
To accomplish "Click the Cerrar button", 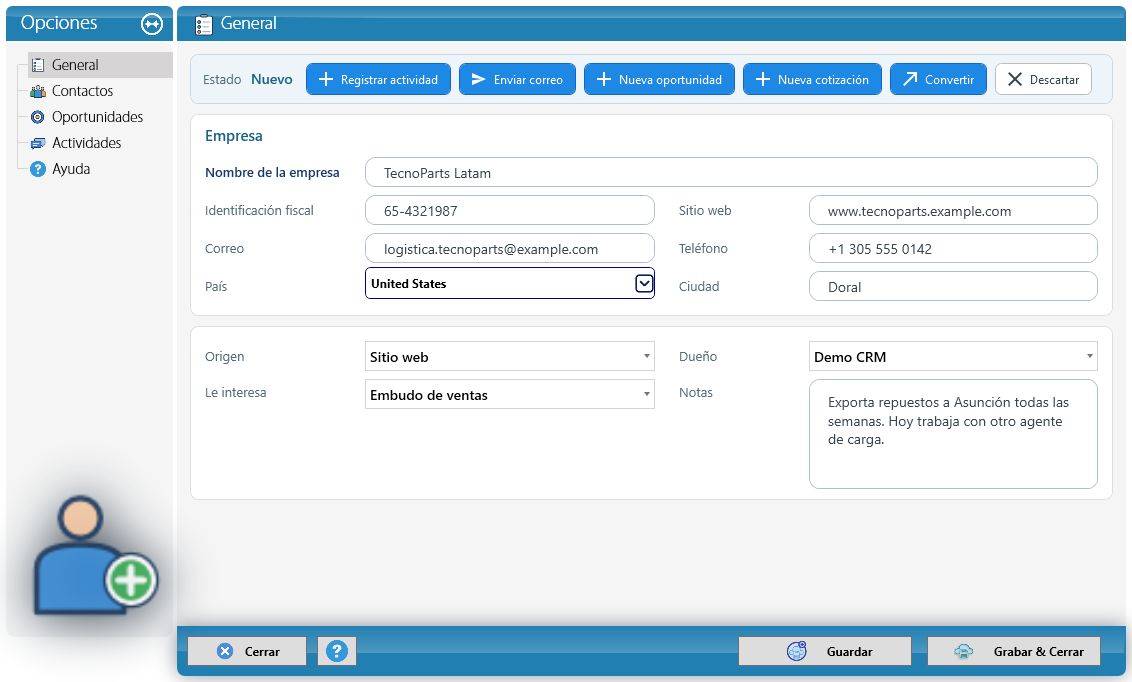I will coord(247,651).
